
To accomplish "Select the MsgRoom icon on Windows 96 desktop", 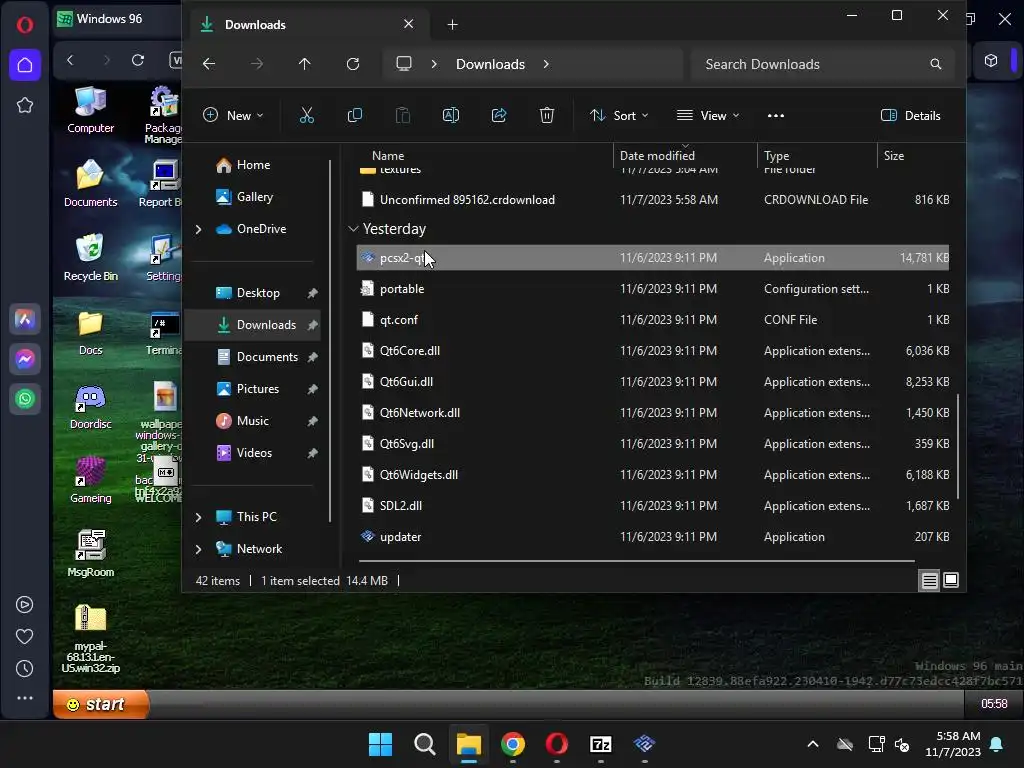I will [x=91, y=554].
